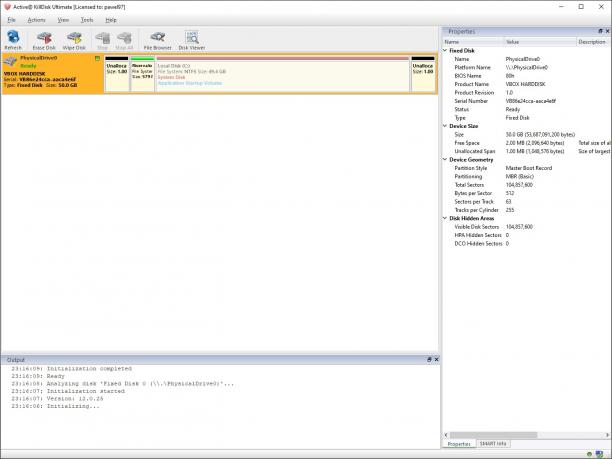Click the Properties scrollbar right arrow

point(608,435)
